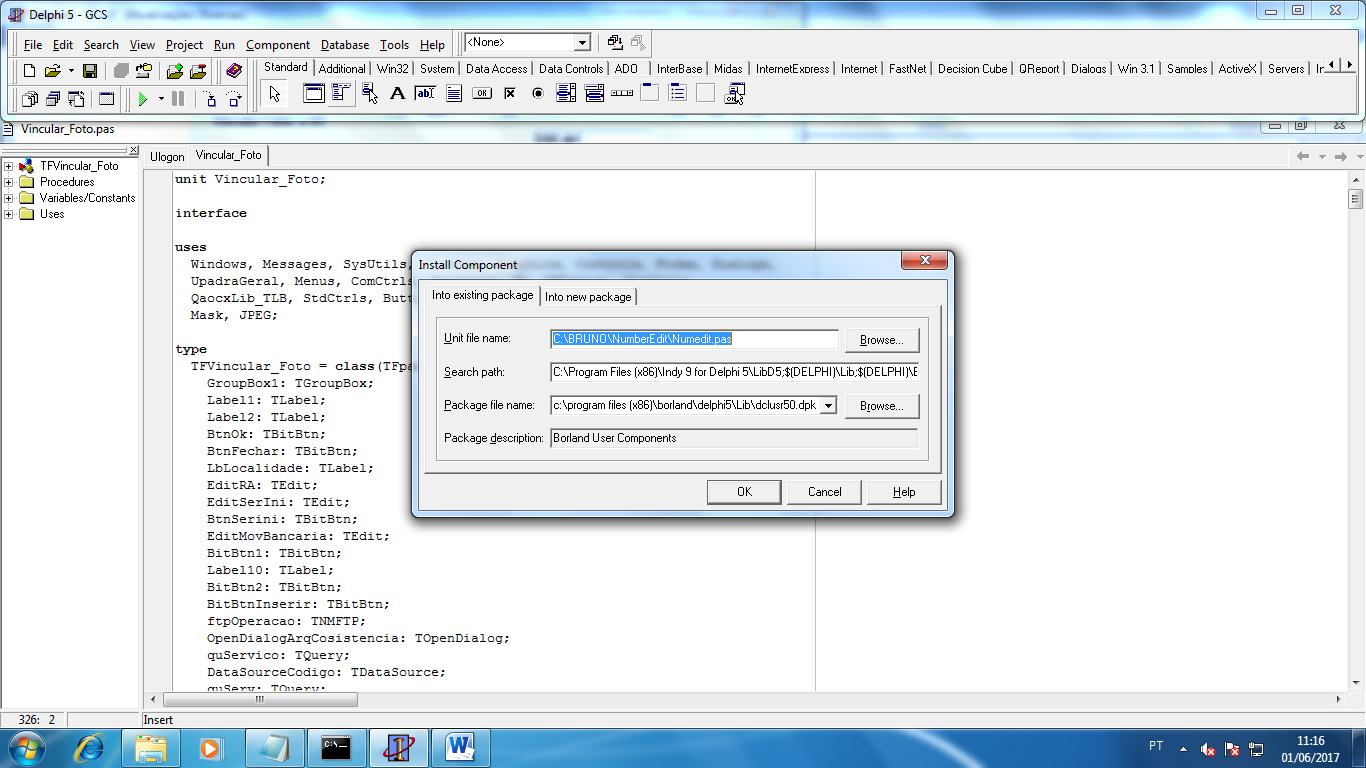Open the Component menu
This screenshot has height=768, width=1366.
pos(277,45)
